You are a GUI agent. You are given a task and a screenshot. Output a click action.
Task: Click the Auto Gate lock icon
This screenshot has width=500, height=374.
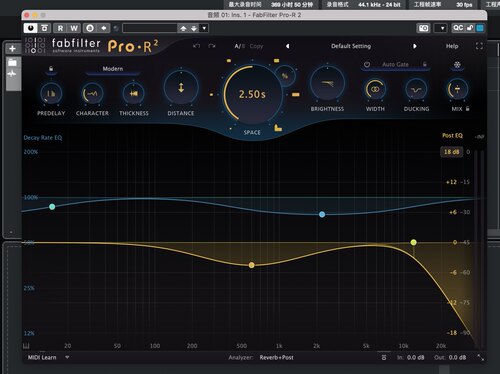pyautogui.click(x=425, y=64)
